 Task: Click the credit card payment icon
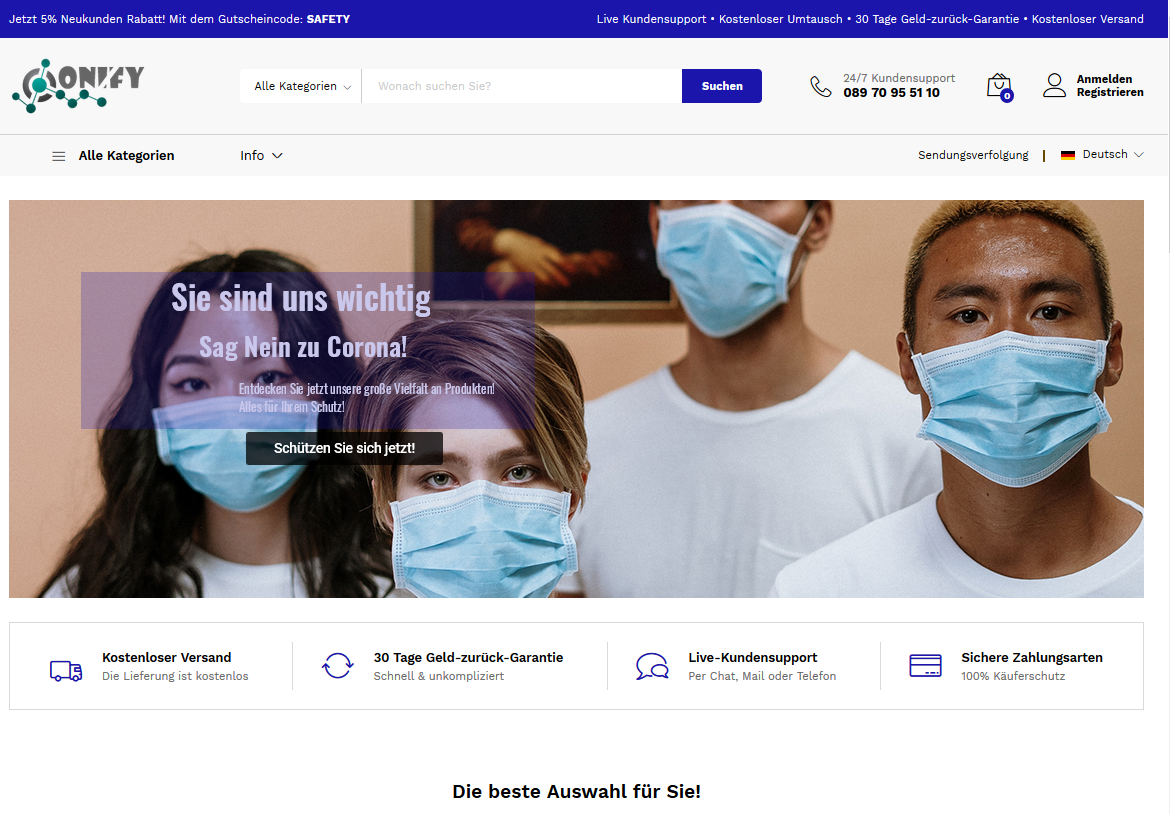click(925, 665)
